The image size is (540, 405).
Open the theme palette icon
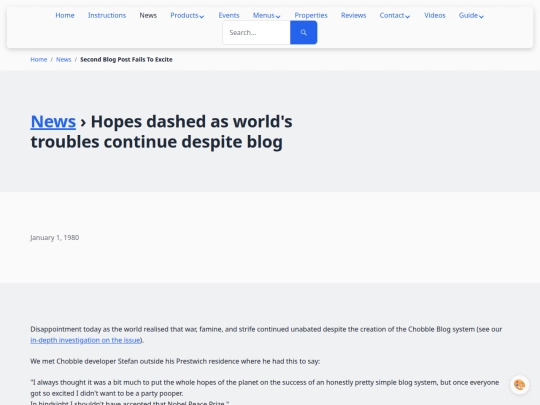pyautogui.click(x=519, y=385)
